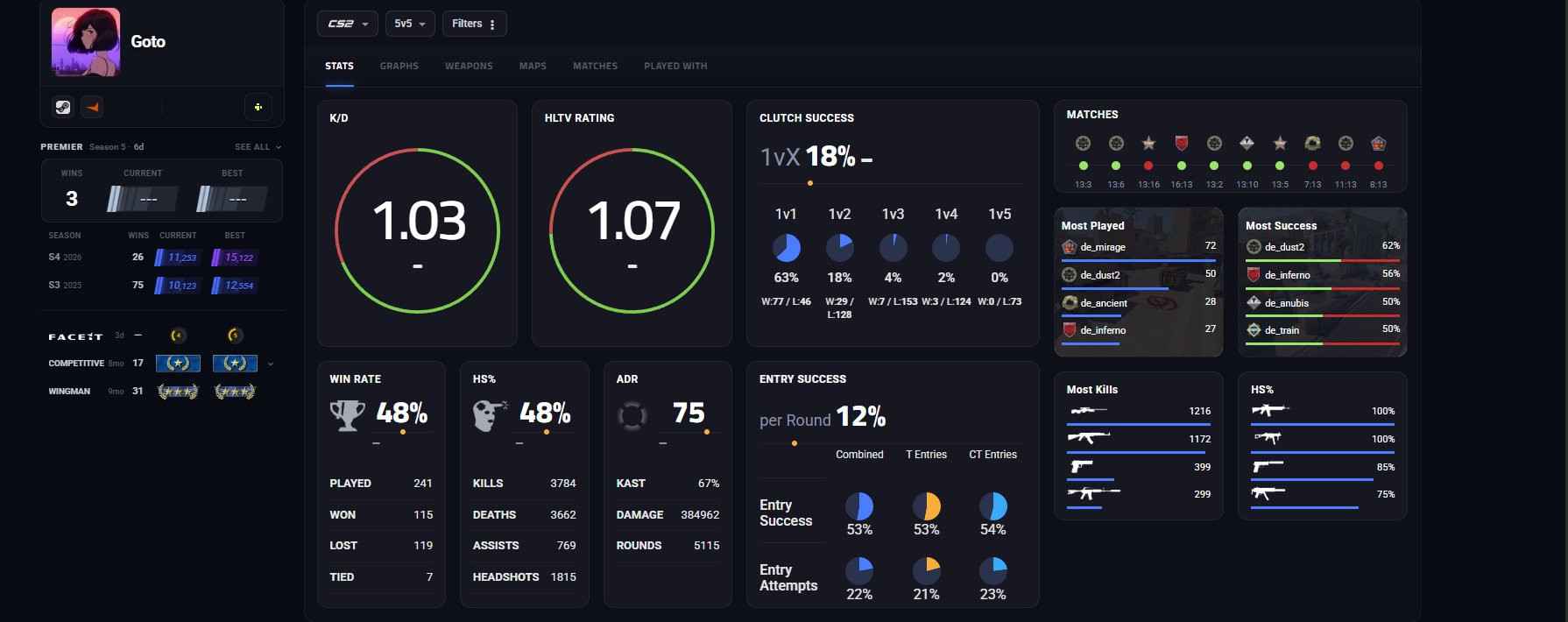Viewport: 1568px width, 622px height.
Task: Click the circular ADR gauge icon
Action: (x=632, y=415)
